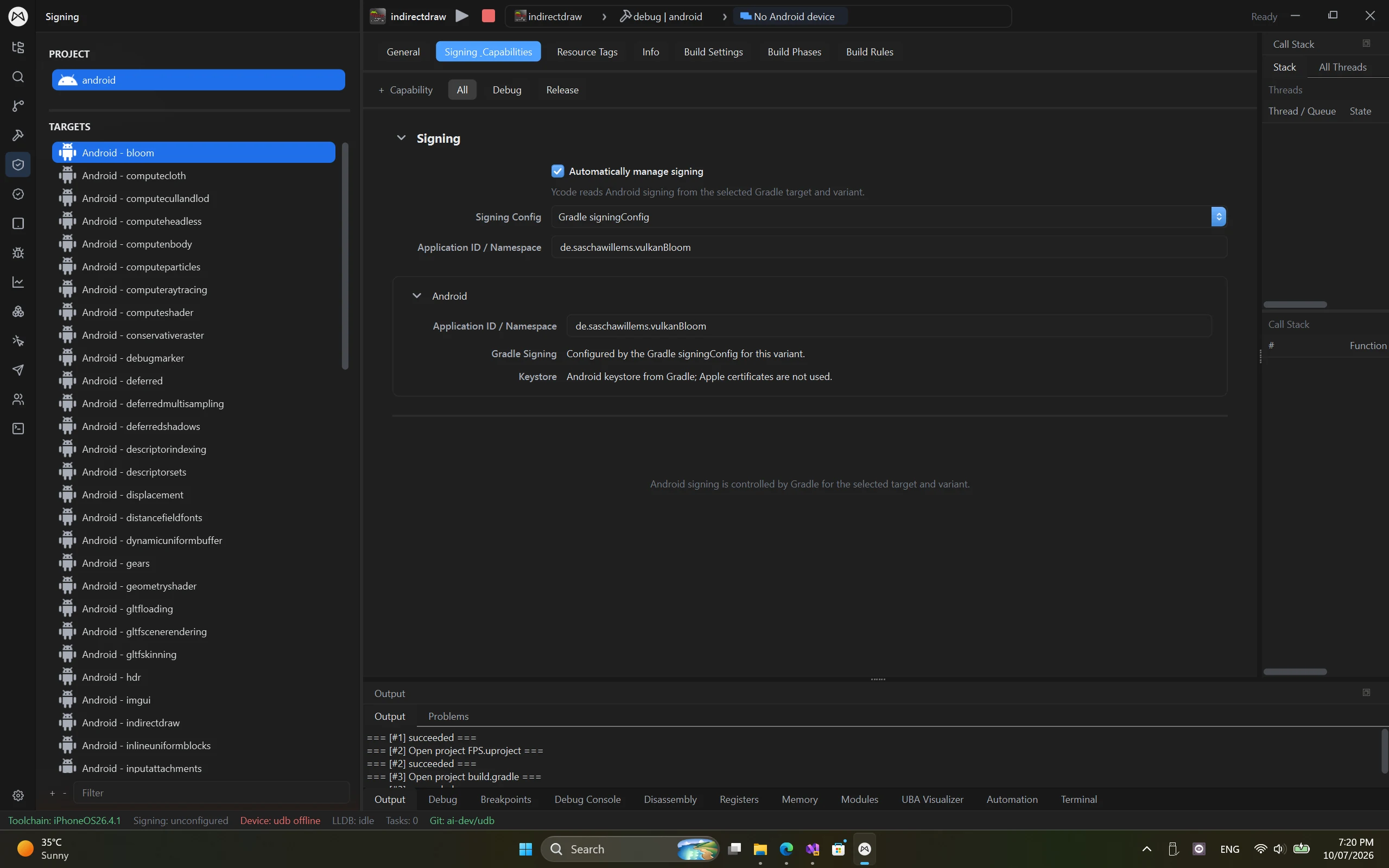
Task: Open the search sidebar icon
Action: tap(18, 77)
